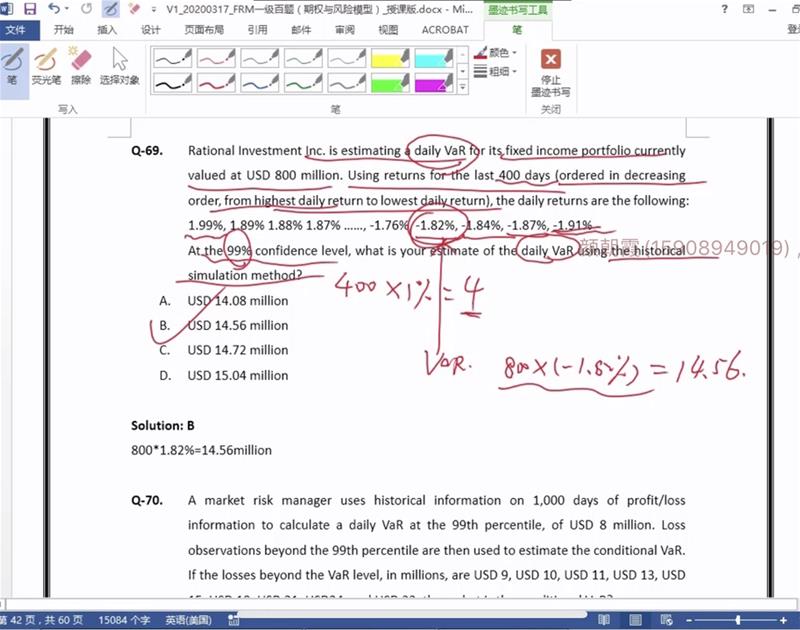Click the zoom slider handle

pyautogui.click(x=738, y=620)
